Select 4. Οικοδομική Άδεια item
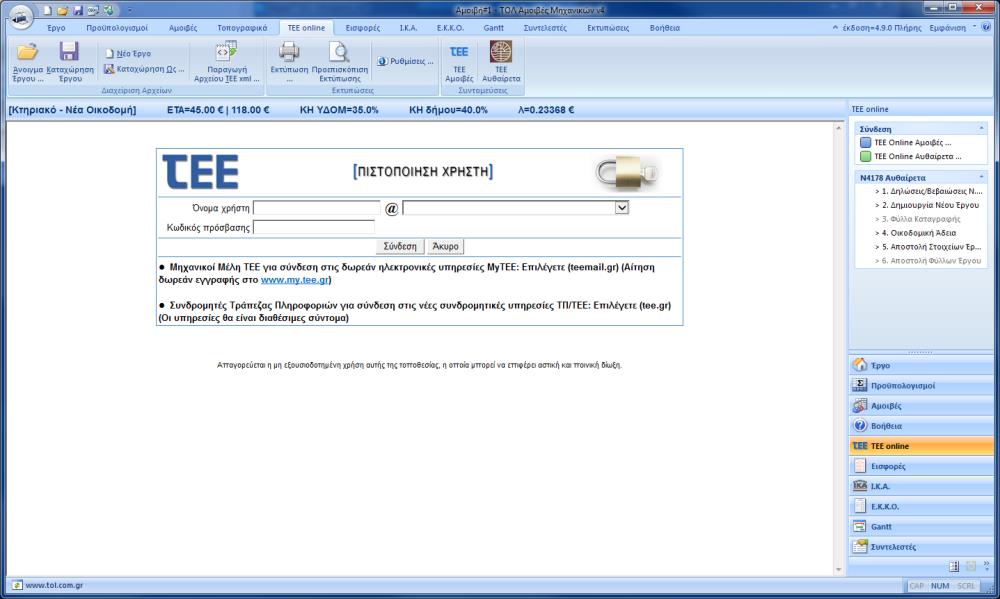 pyautogui.click(x=915, y=233)
